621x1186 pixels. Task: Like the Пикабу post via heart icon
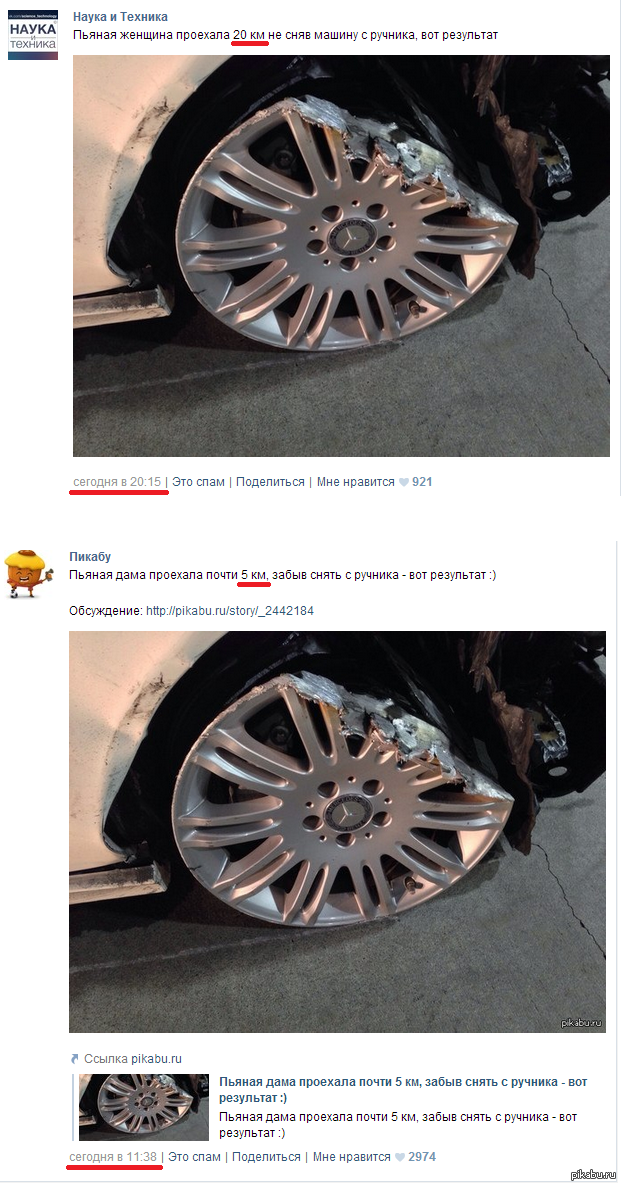click(x=400, y=1157)
